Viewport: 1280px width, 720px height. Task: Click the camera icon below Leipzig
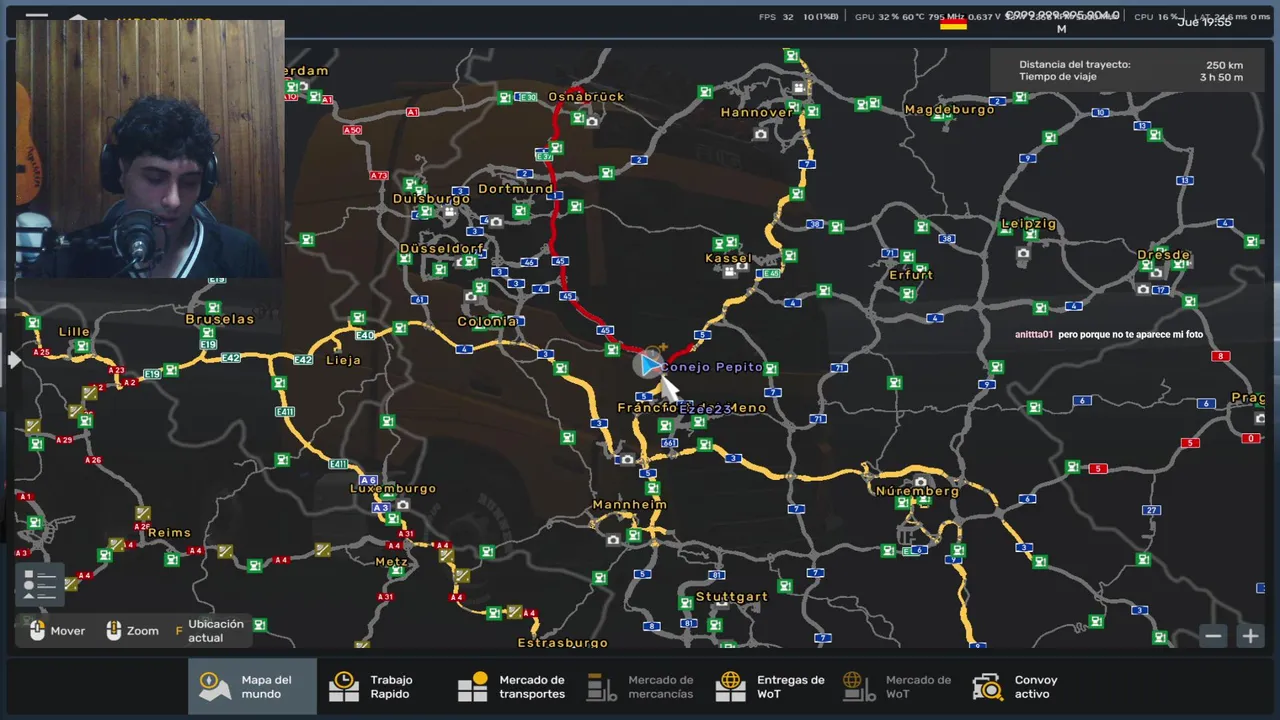point(1023,254)
